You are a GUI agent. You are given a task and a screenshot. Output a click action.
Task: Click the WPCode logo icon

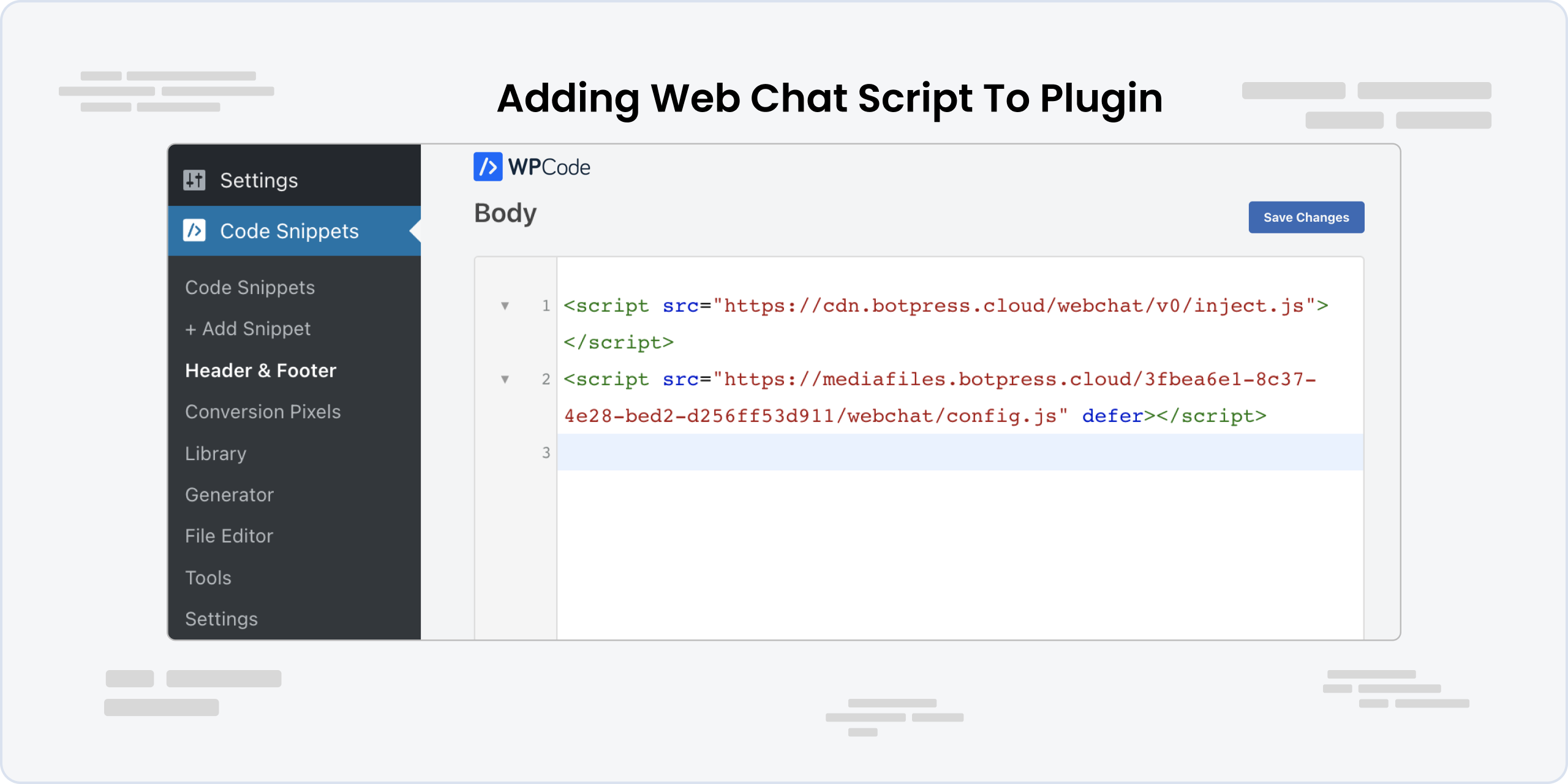tap(488, 167)
